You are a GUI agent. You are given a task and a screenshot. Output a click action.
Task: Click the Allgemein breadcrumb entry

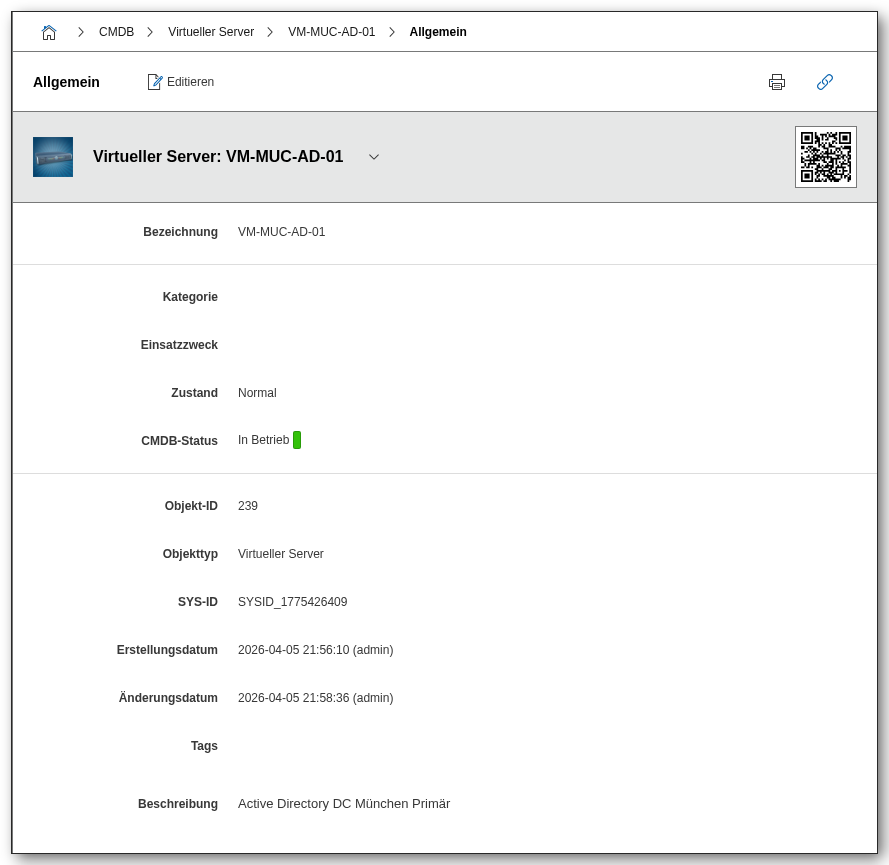[x=438, y=32]
